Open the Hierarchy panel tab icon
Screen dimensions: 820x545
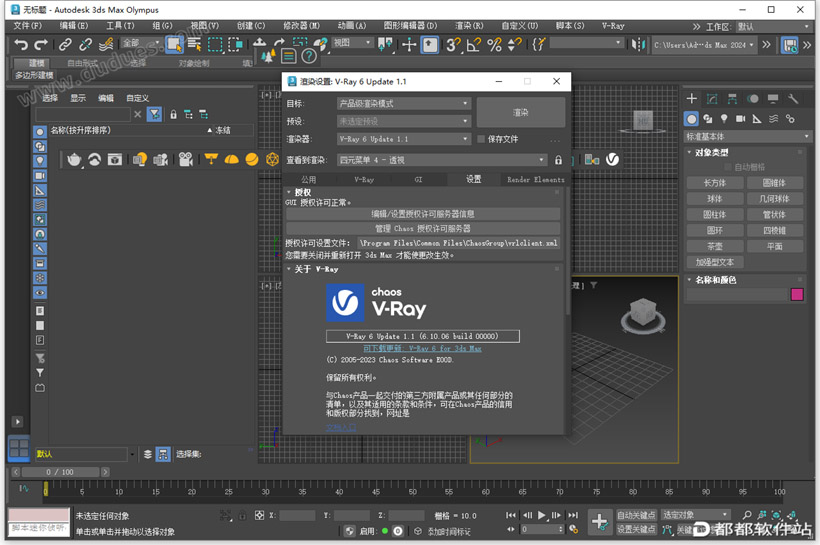point(732,98)
